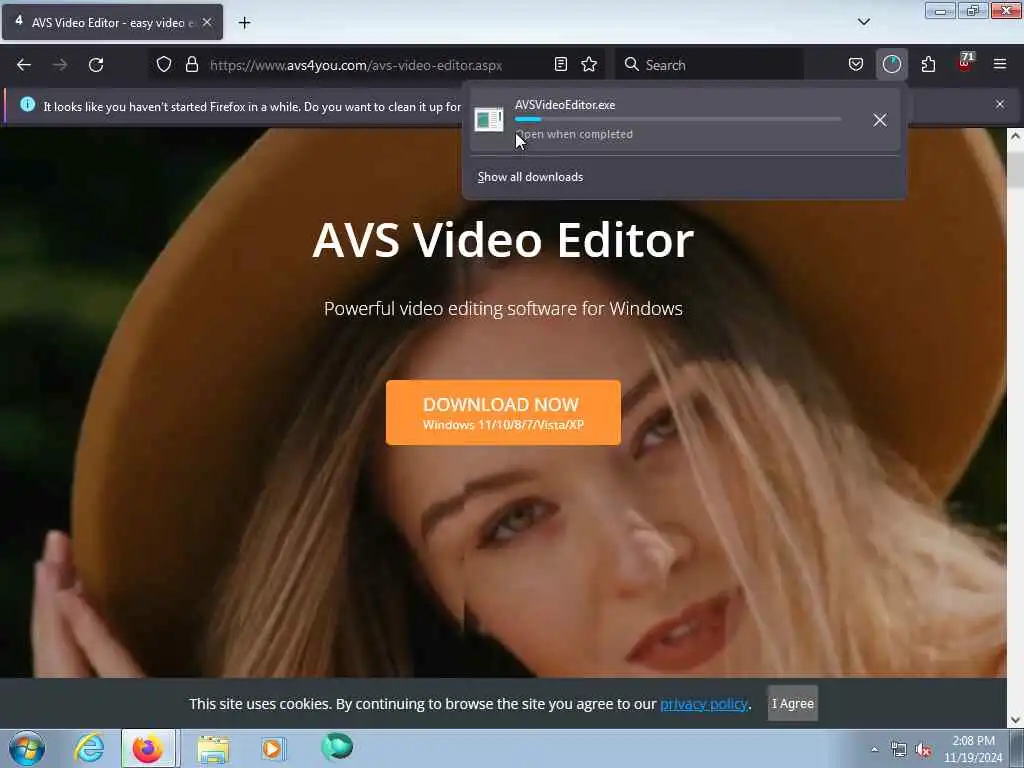Viewport: 1024px width, 768px height.
Task: Bookmark this page with the star icon
Action: pos(589,64)
